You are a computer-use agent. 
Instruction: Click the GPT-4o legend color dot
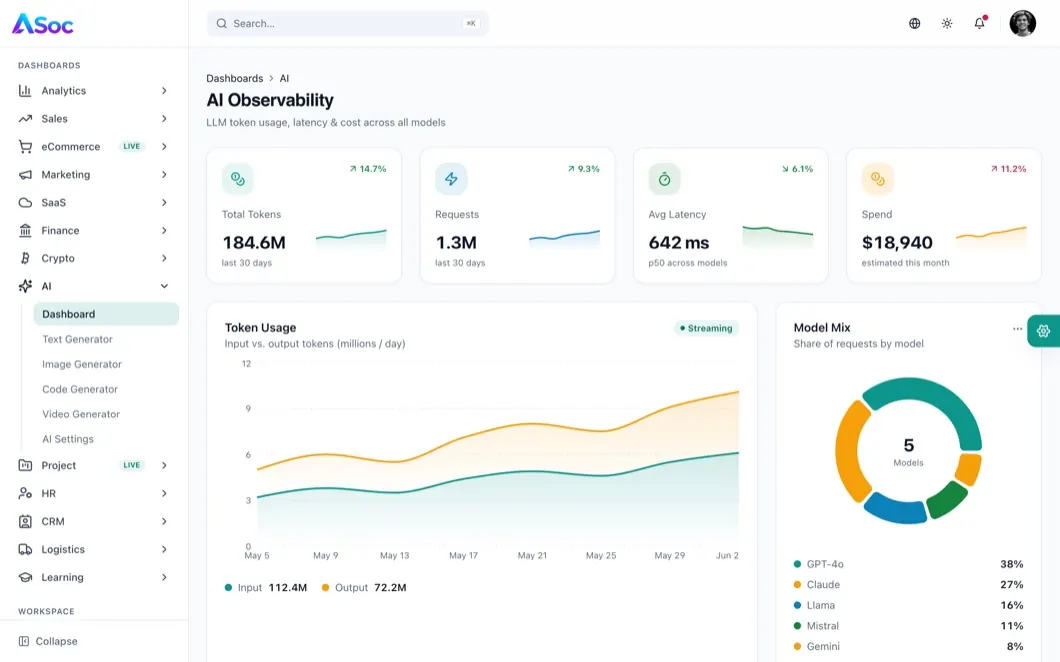point(797,564)
